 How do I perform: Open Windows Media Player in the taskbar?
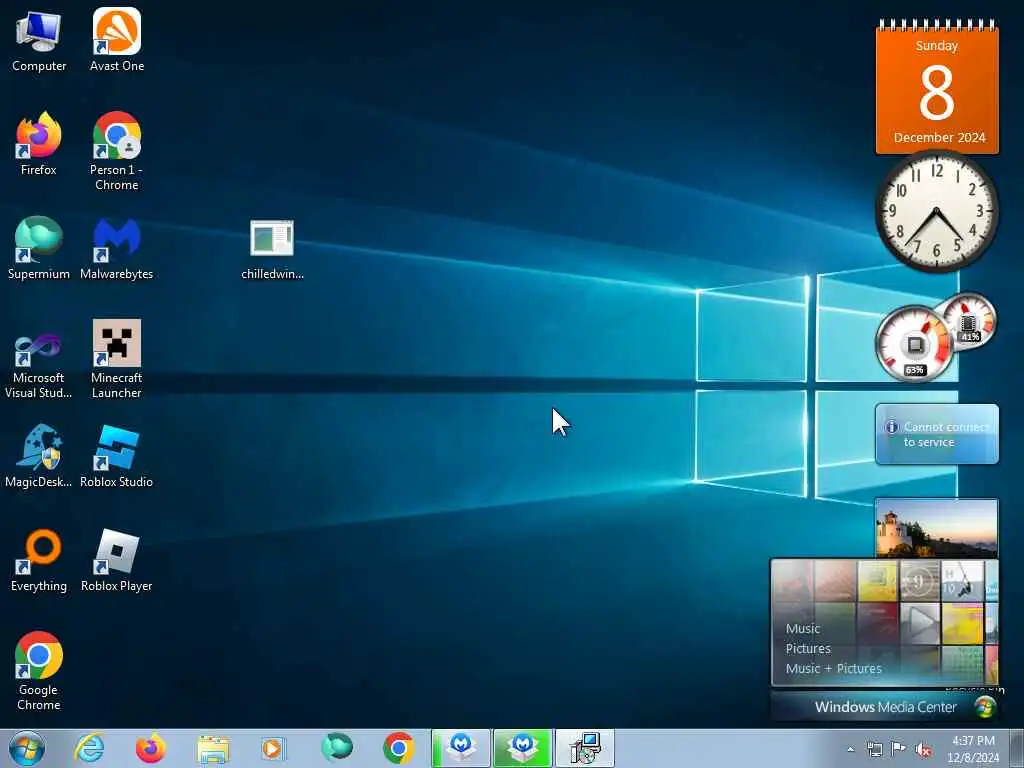pos(273,748)
